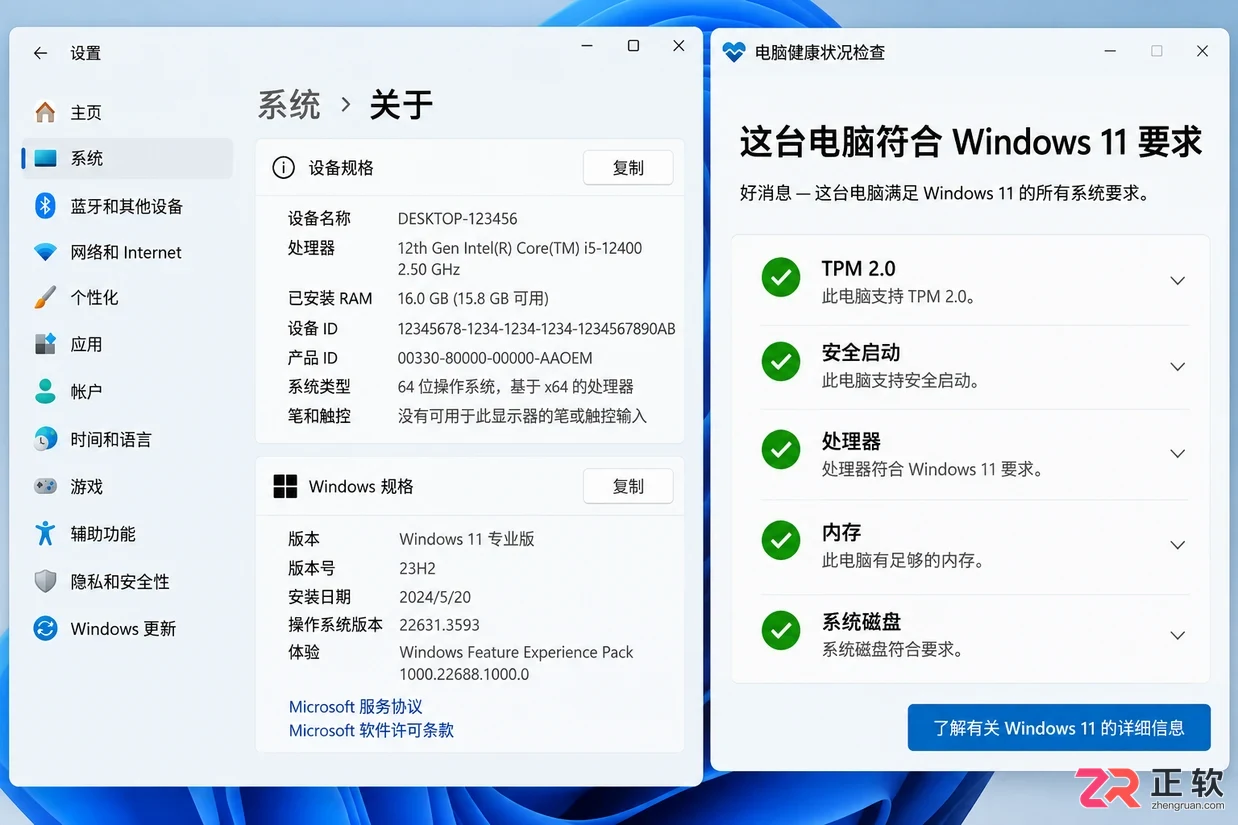The height and width of the screenshot is (825, 1238).
Task: Click OS build value 22631.3593
Action: 439,625
